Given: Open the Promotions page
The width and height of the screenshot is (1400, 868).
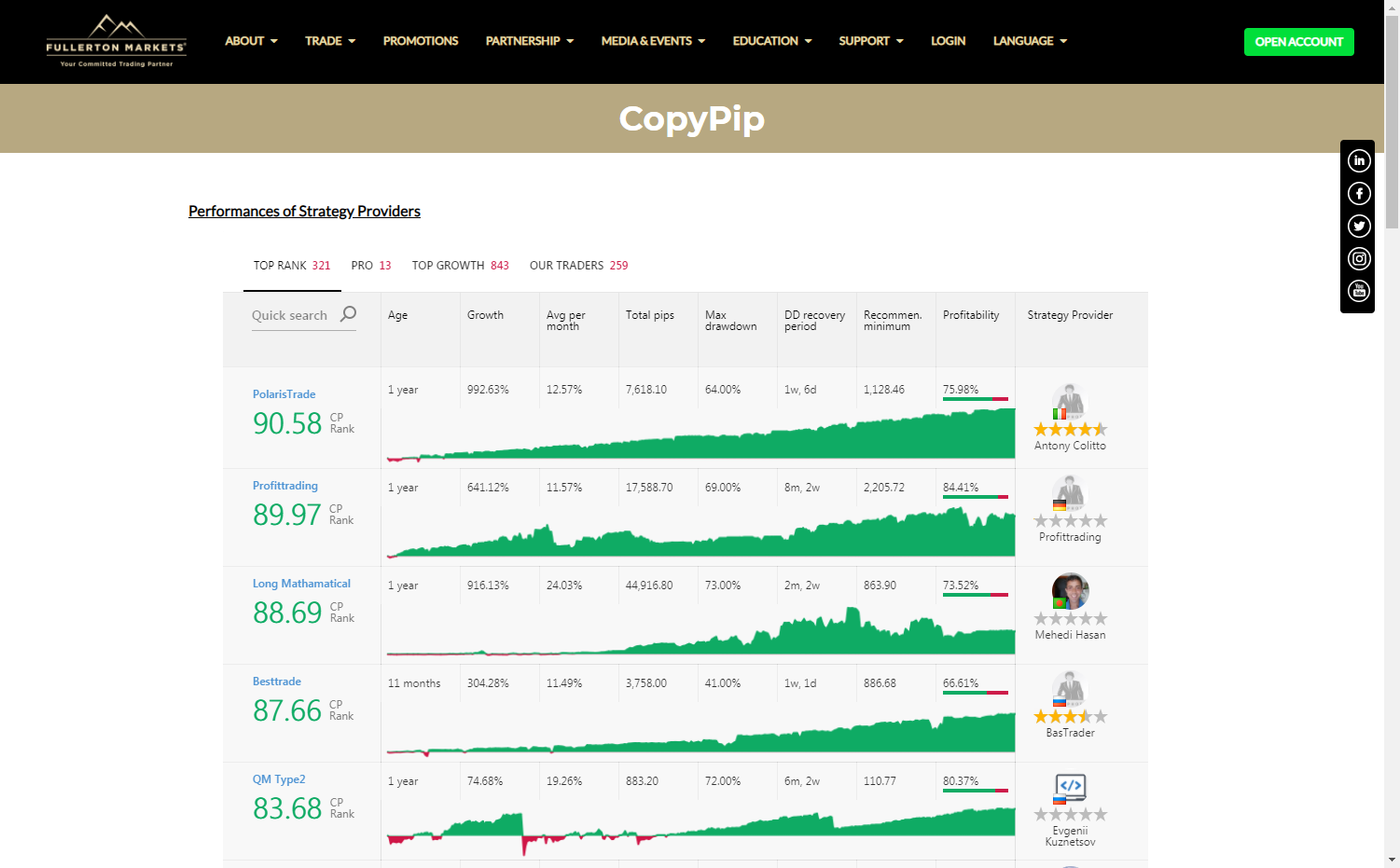Looking at the screenshot, I should click(421, 41).
